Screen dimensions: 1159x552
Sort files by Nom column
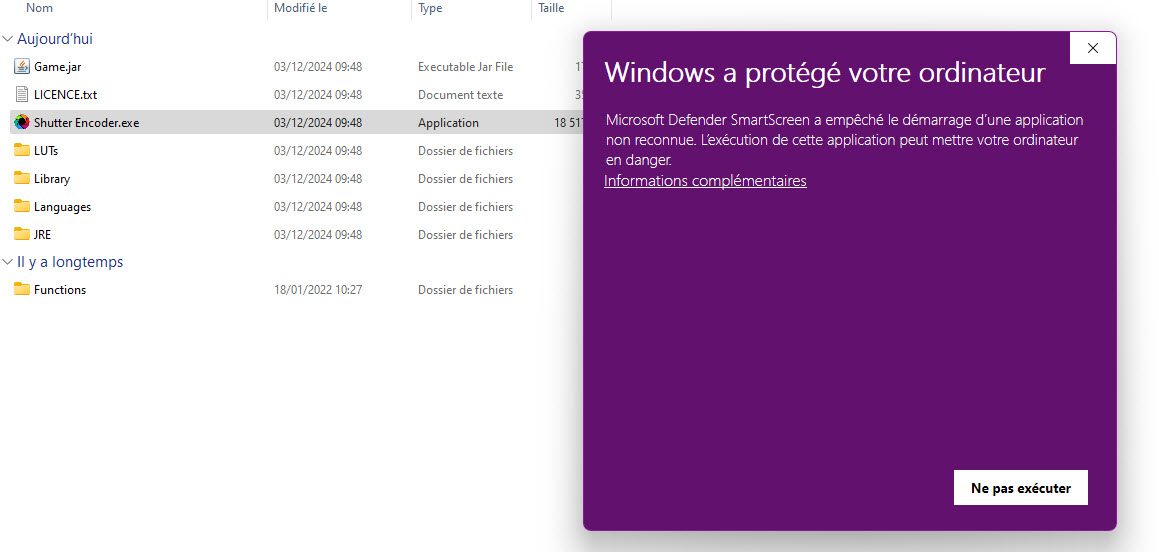40,8
